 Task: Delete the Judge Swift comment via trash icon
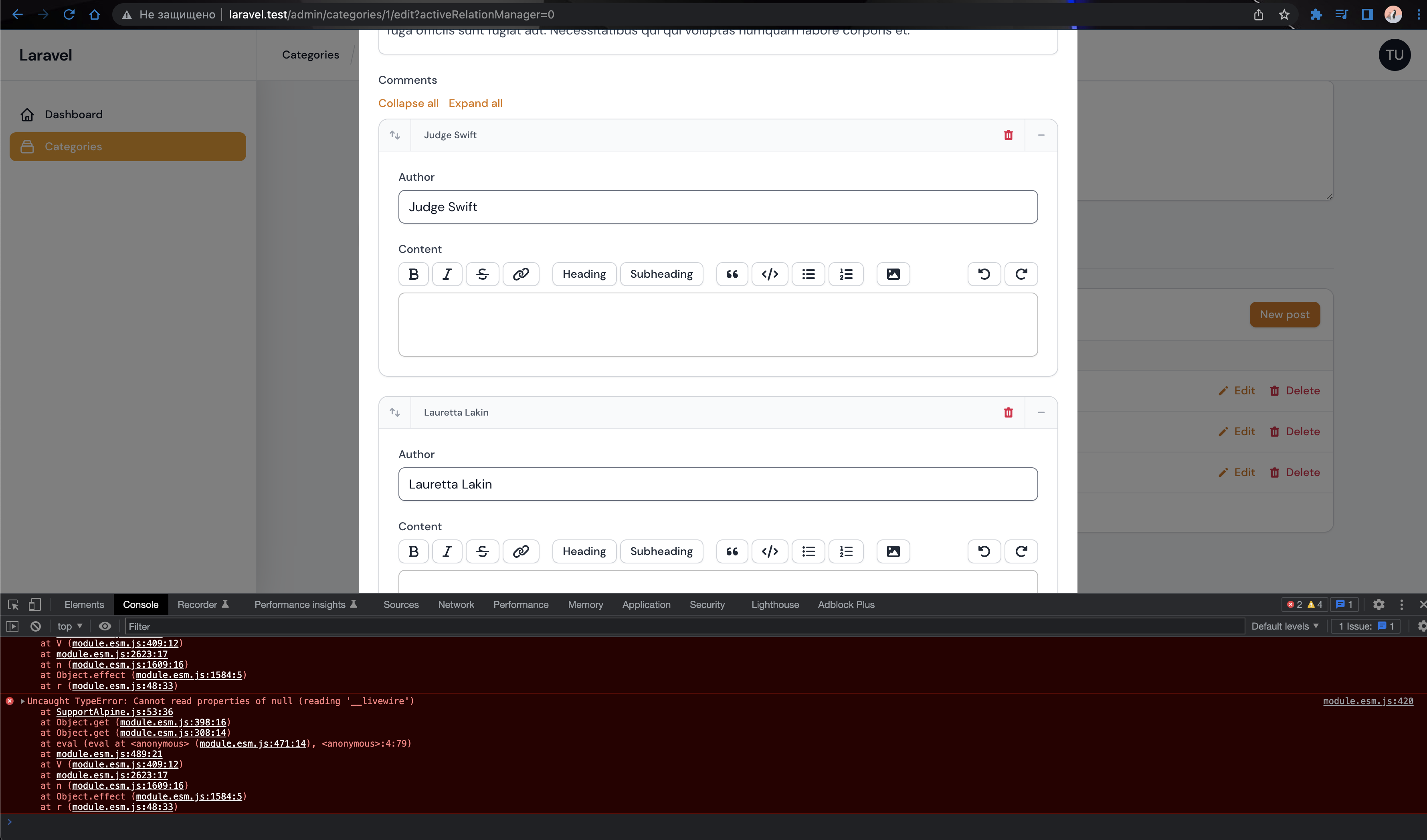tap(1008, 135)
